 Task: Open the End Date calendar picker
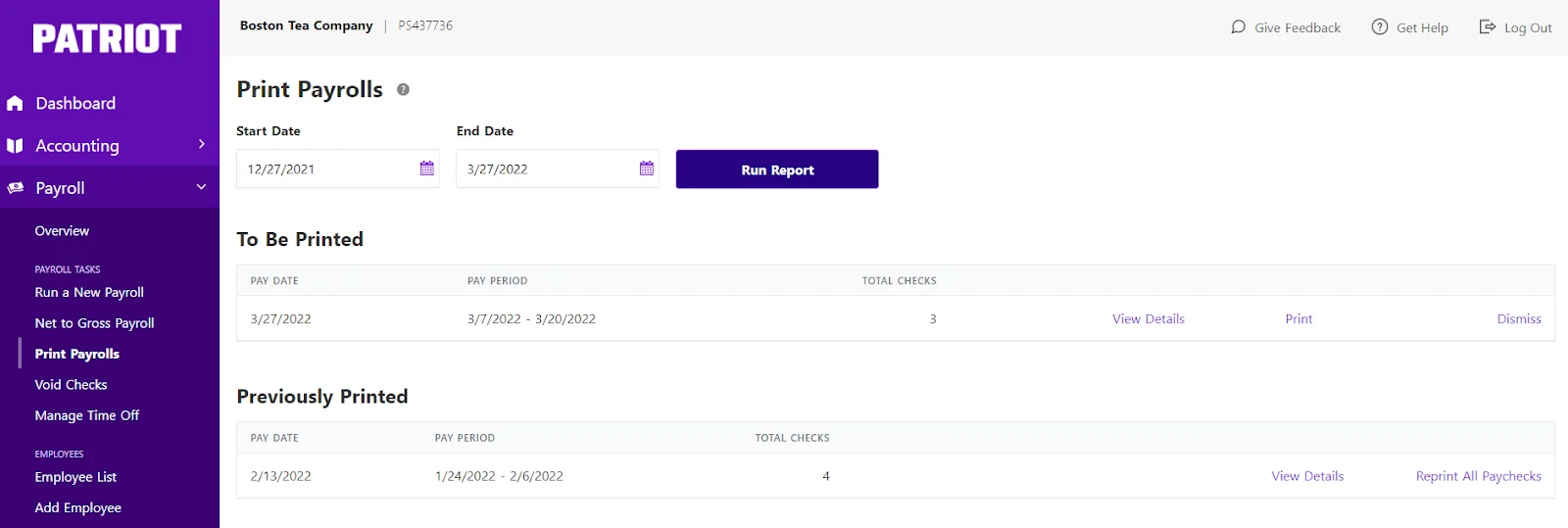[647, 168]
